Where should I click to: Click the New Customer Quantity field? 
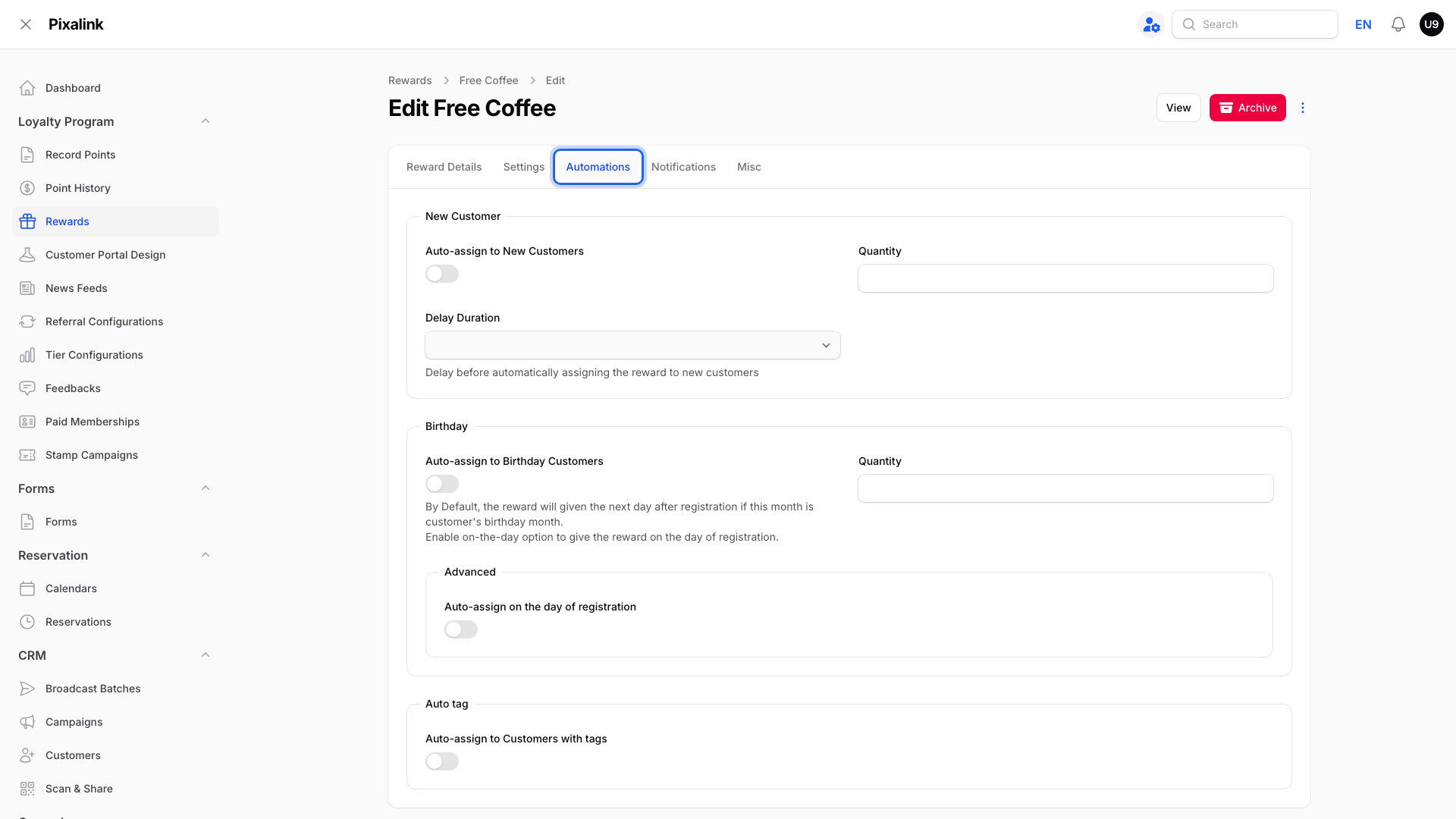coord(1065,278)
